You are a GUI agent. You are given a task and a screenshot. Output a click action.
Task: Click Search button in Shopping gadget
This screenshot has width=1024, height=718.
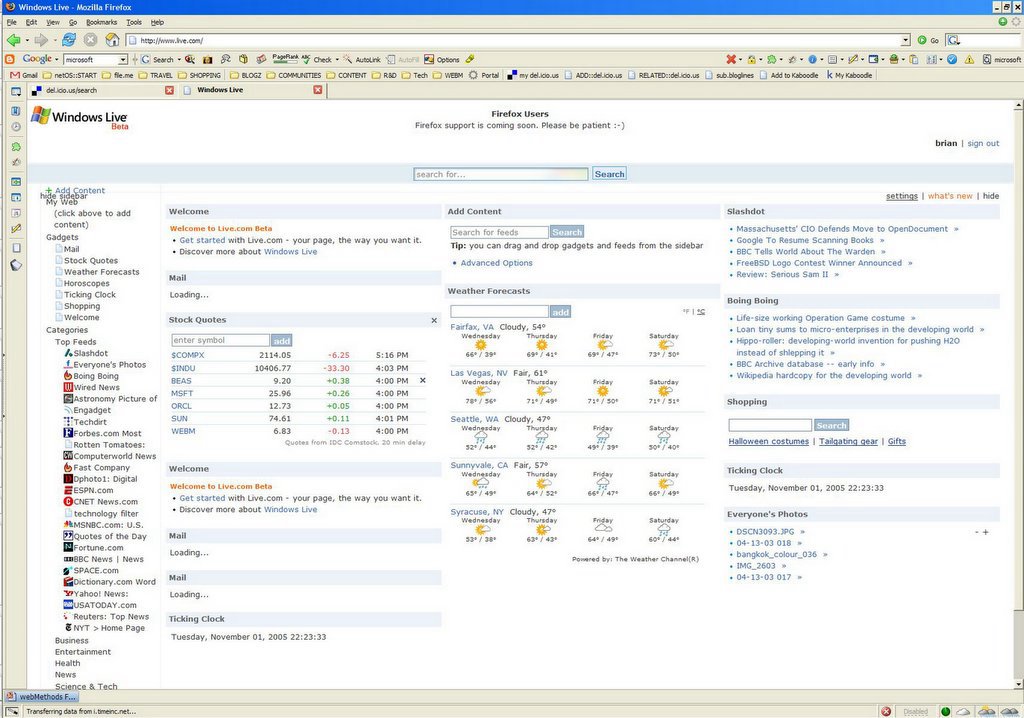pyautogui.click(x=831, y=425)
